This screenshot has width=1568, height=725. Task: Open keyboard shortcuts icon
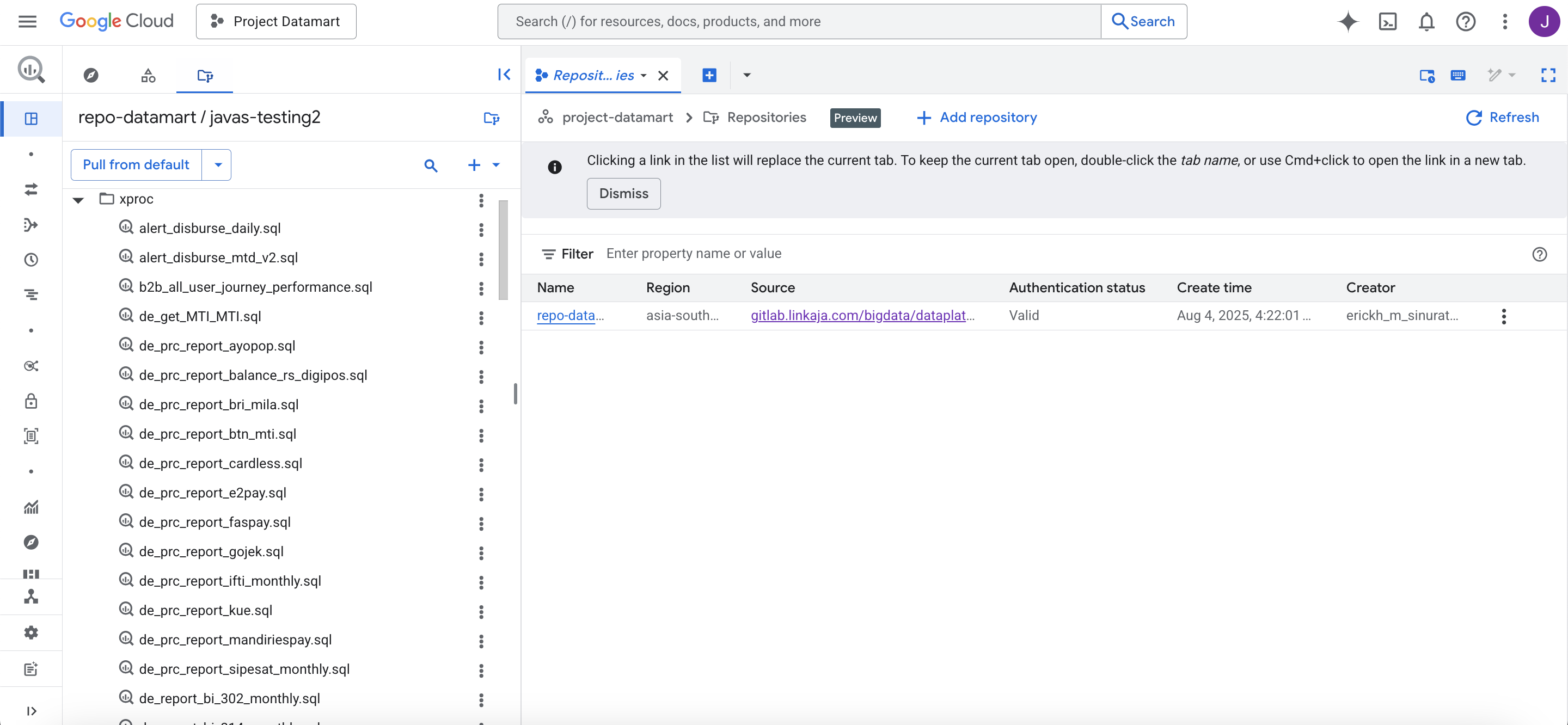pos(1458,75)
